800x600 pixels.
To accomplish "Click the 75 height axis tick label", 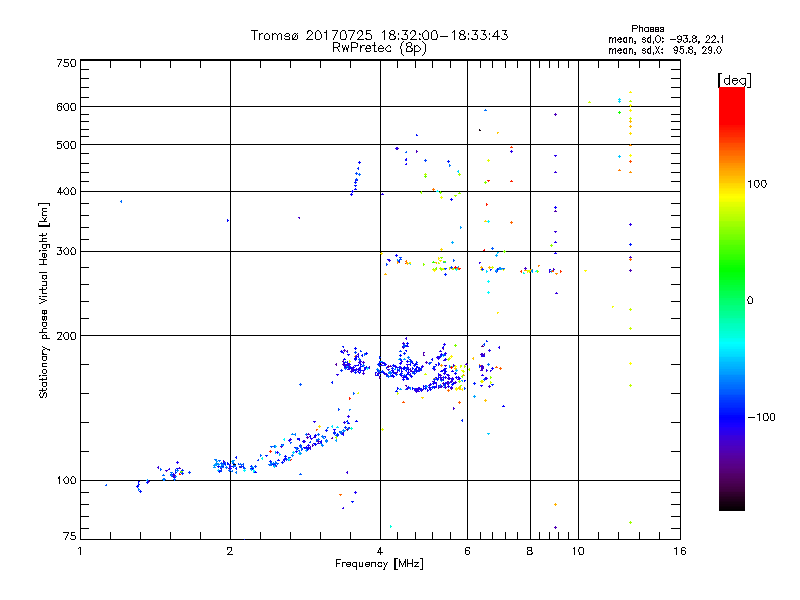I will pyautogui.click(x=70, y=536).
